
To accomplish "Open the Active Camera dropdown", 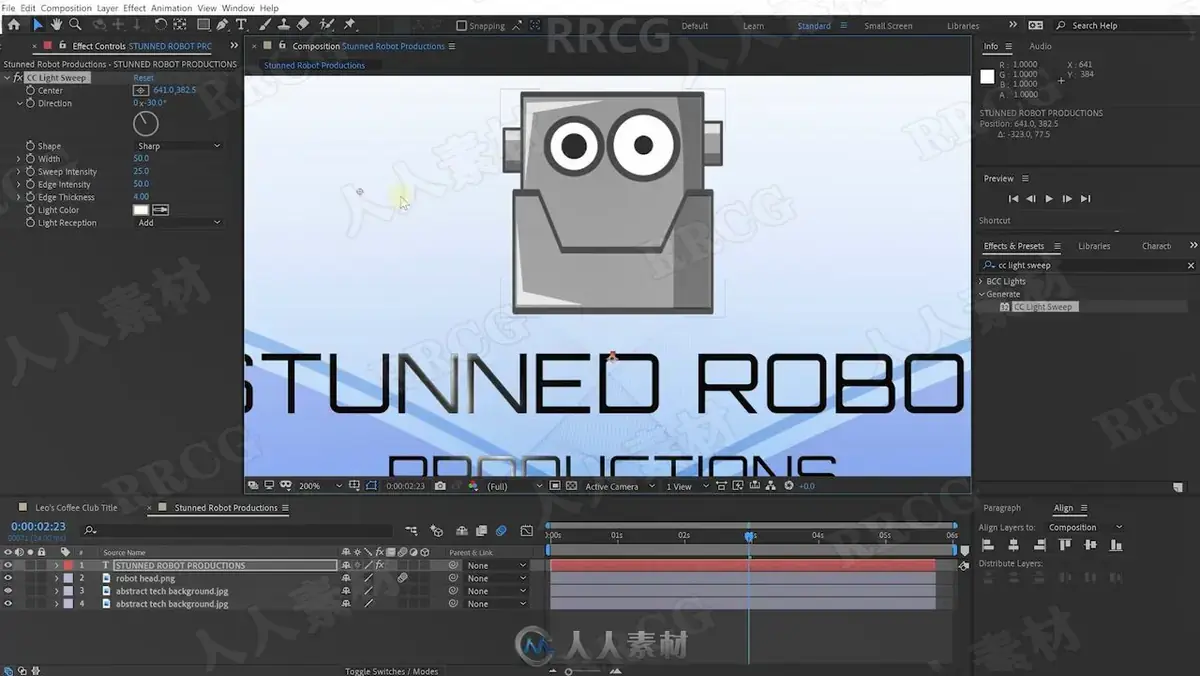I will click(618, 486).
